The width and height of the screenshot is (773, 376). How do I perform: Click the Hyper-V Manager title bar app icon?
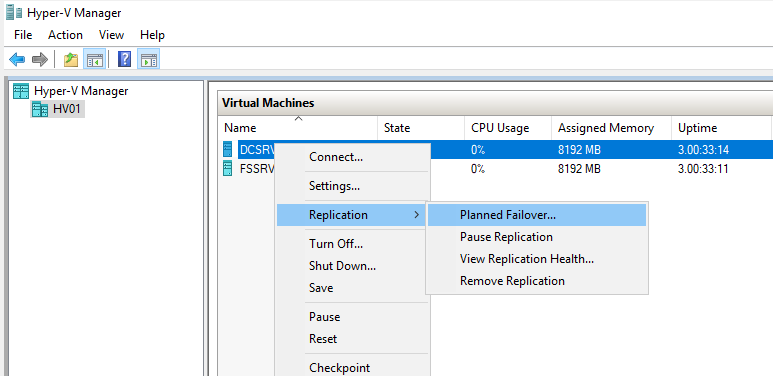point(14,12)
